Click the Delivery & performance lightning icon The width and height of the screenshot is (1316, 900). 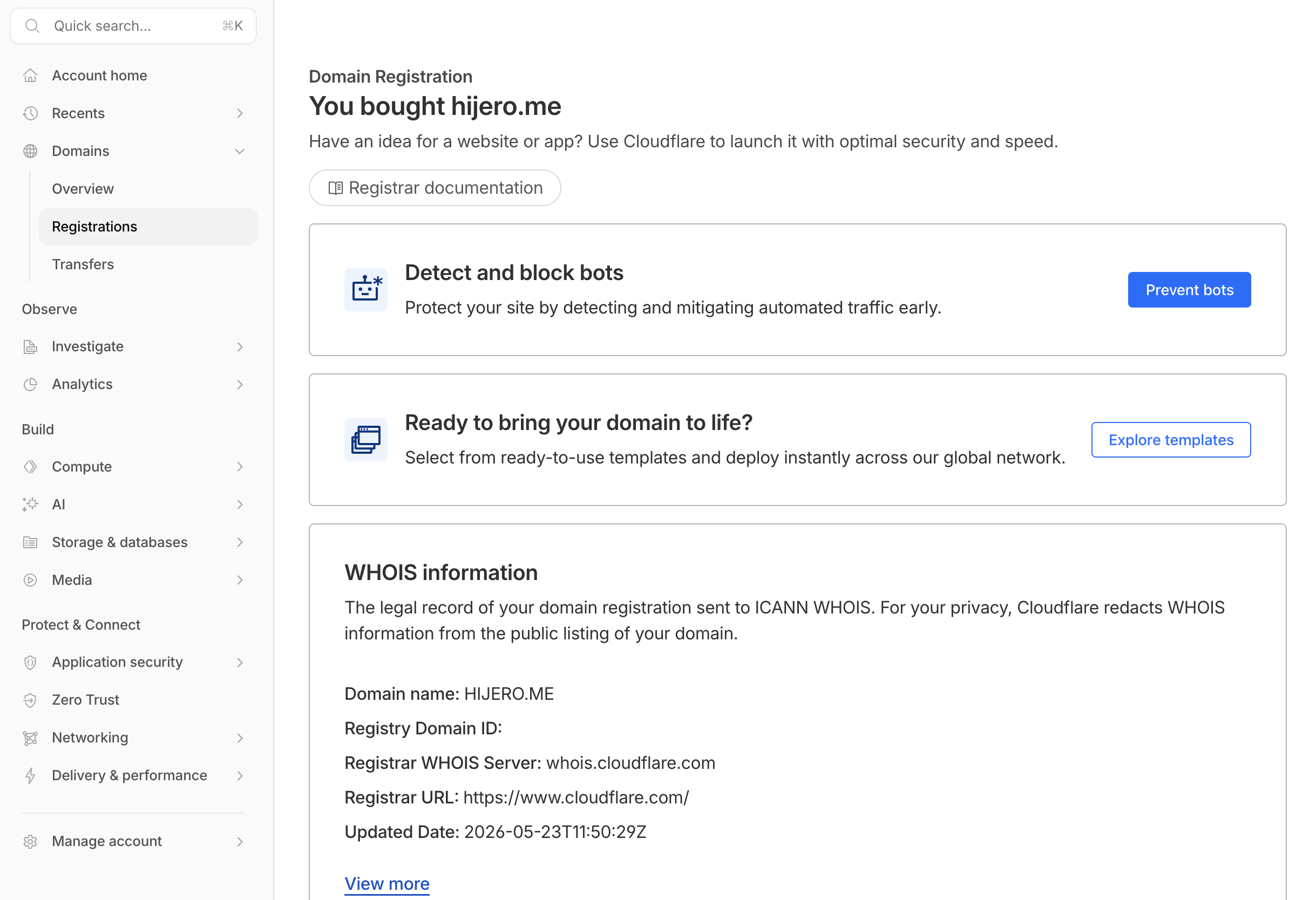click(x=31, y=775)
